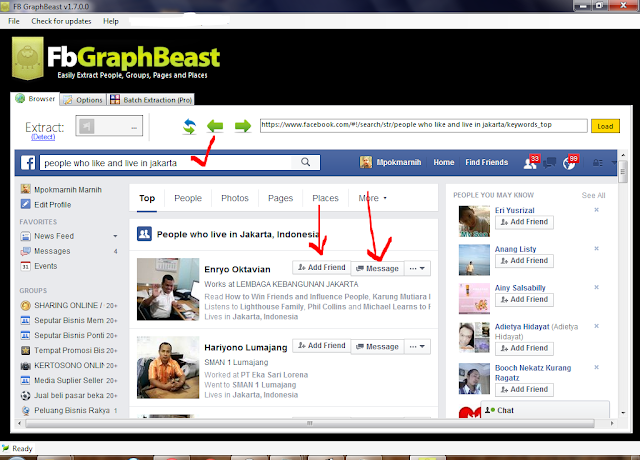Viewport: 640px width, 460px height.
Task: Dismiss Adietya Hidayat suggestion with X
Action: coord(596,326)
